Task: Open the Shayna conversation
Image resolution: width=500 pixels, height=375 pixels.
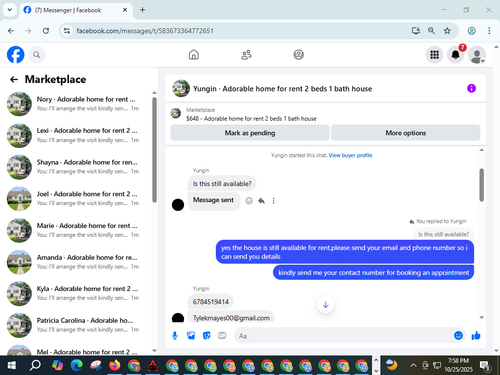Action: pos(78,167)
